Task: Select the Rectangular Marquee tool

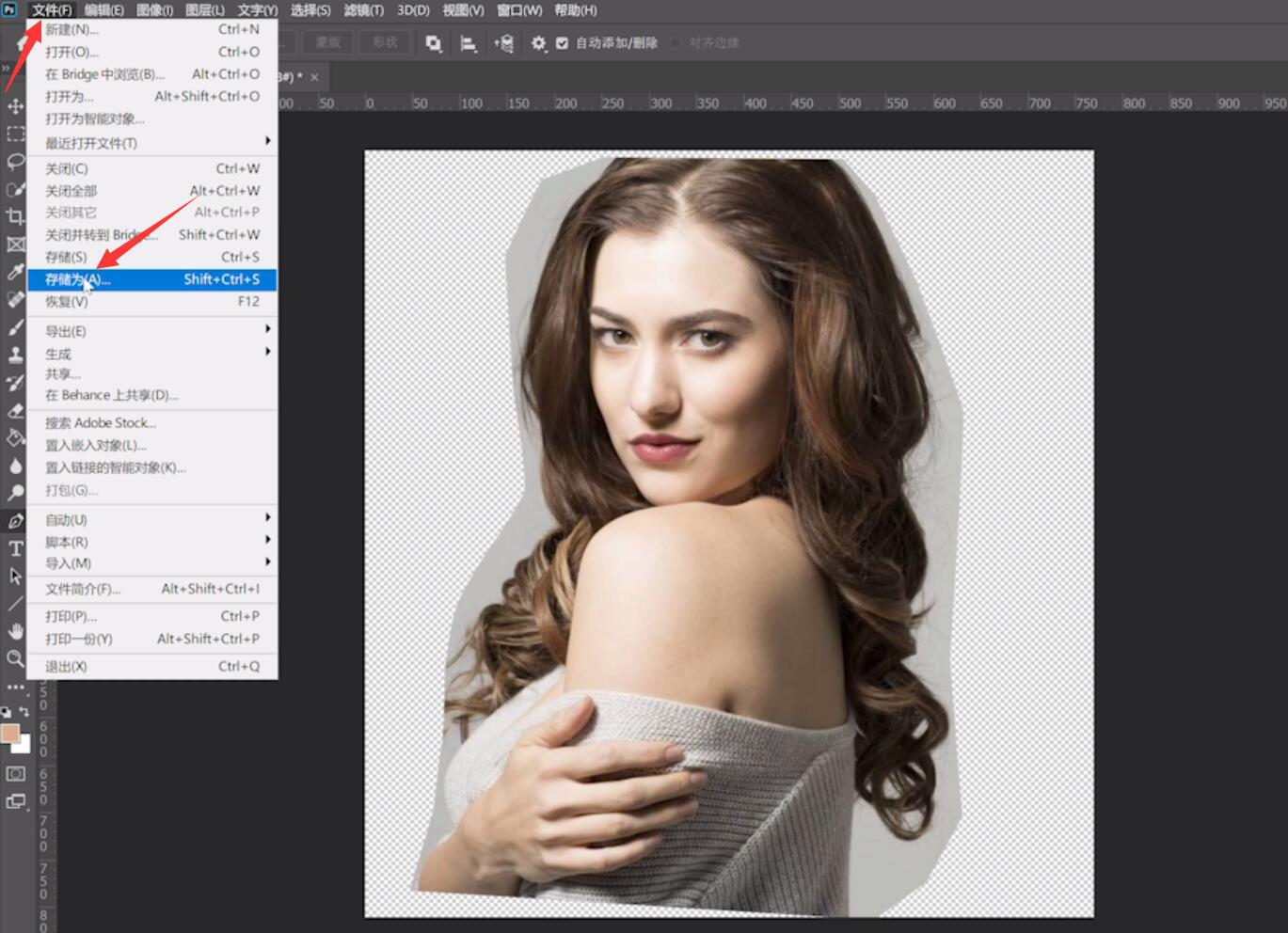Action: pyautogui.click(x=15, y=134)
